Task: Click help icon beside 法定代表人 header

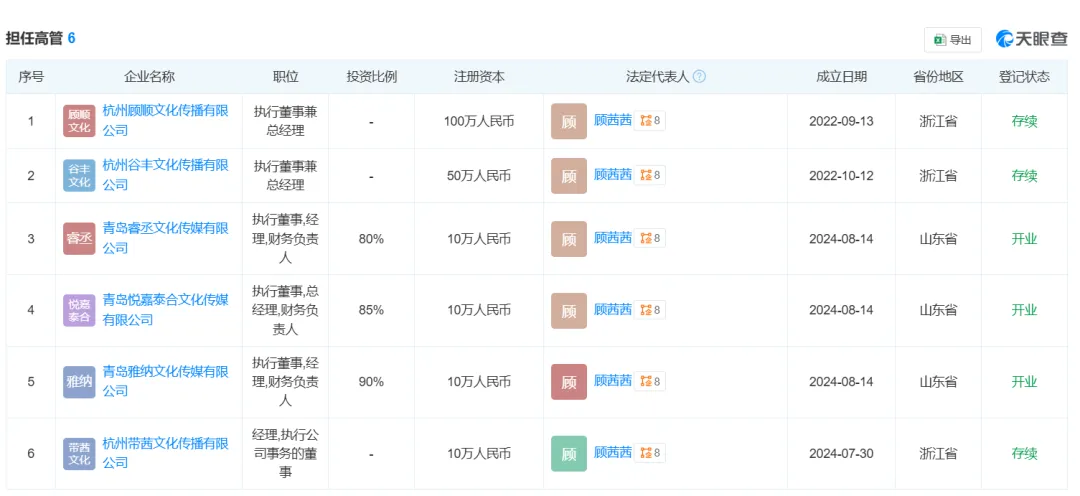Action: (x=699, y=77)
